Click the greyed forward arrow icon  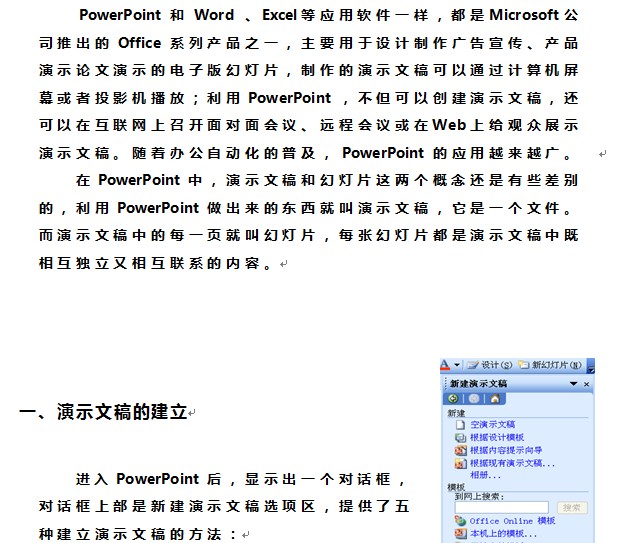coord(474,399)
